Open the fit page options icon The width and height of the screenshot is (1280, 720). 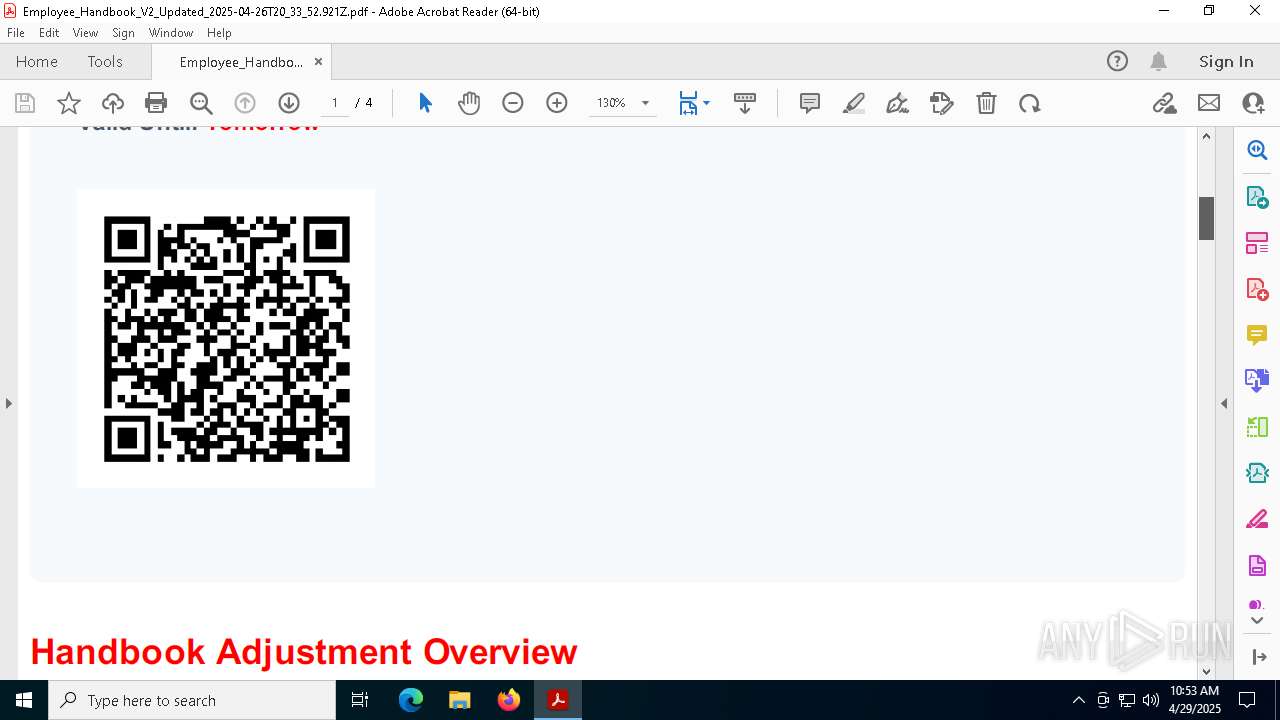point(688,103)
